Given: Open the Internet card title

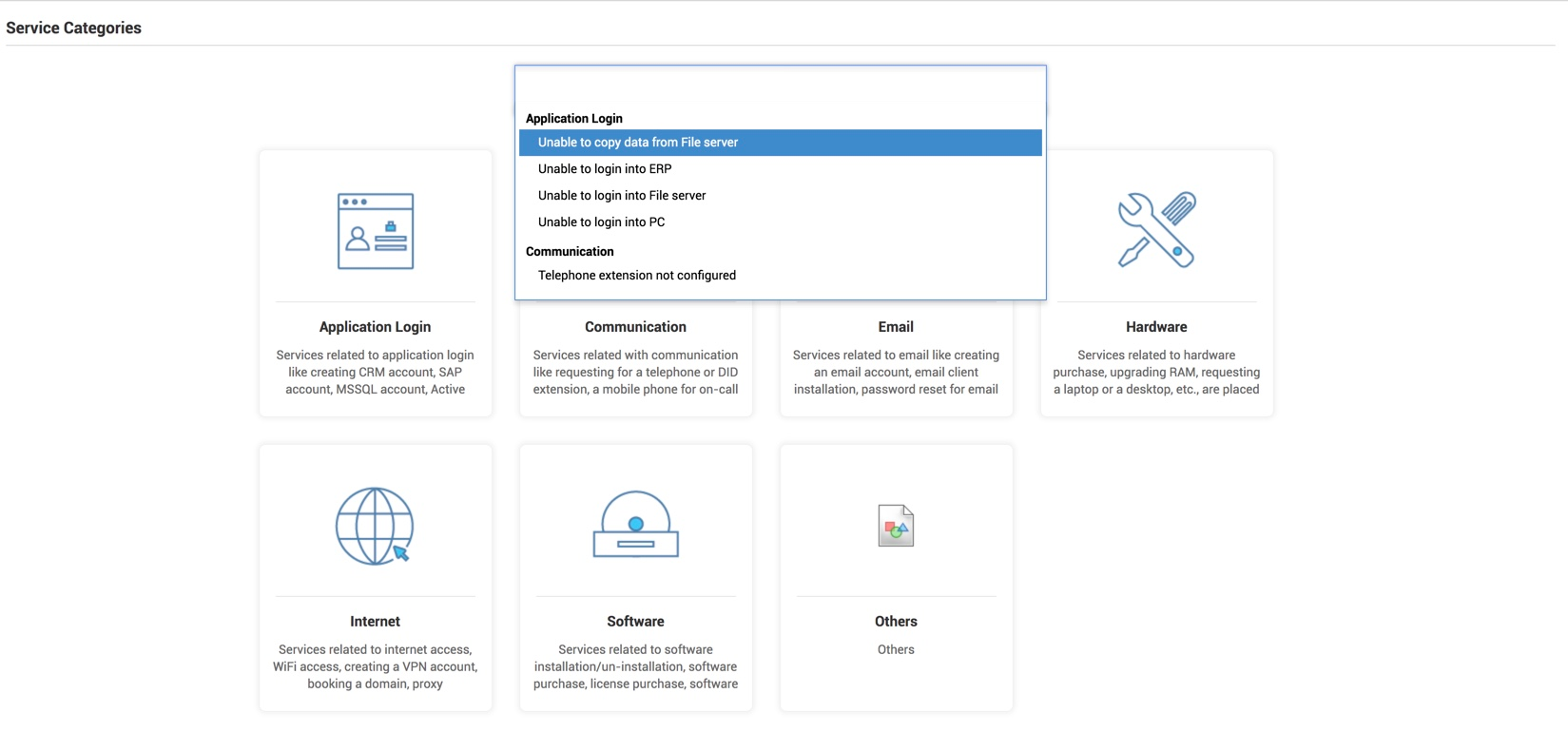Looking at the screenshot, I should [x=376, y=622].
